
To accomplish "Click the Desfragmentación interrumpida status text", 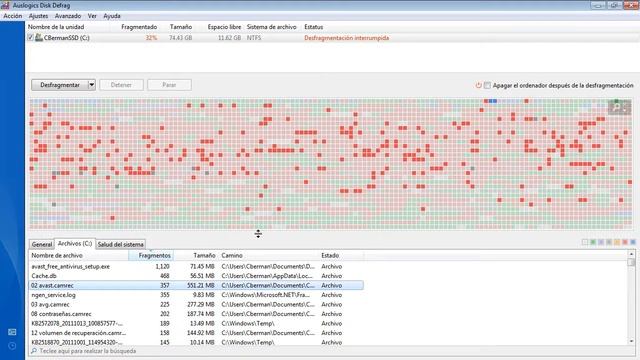I will pyautogui.click(x=347, y=38).
